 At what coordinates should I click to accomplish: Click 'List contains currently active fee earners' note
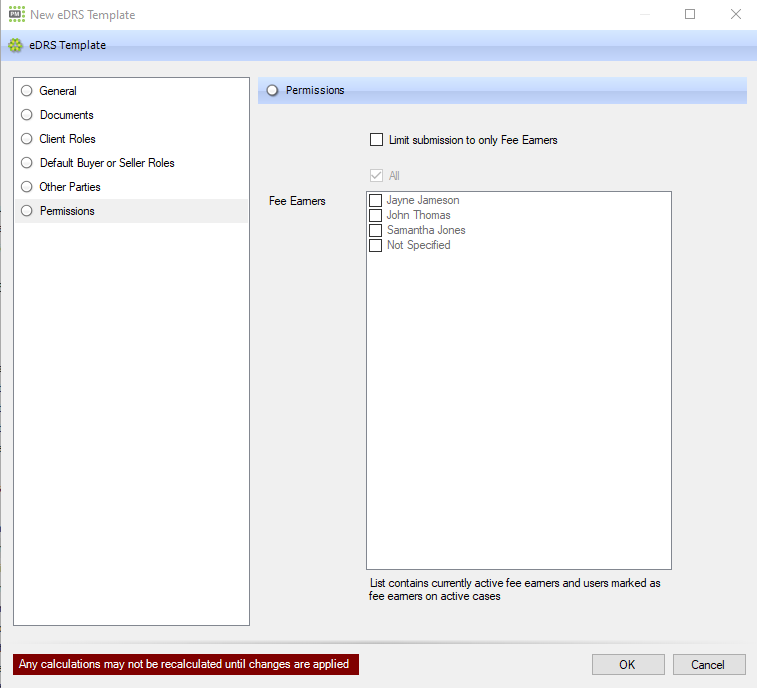(x=515, y=590)
